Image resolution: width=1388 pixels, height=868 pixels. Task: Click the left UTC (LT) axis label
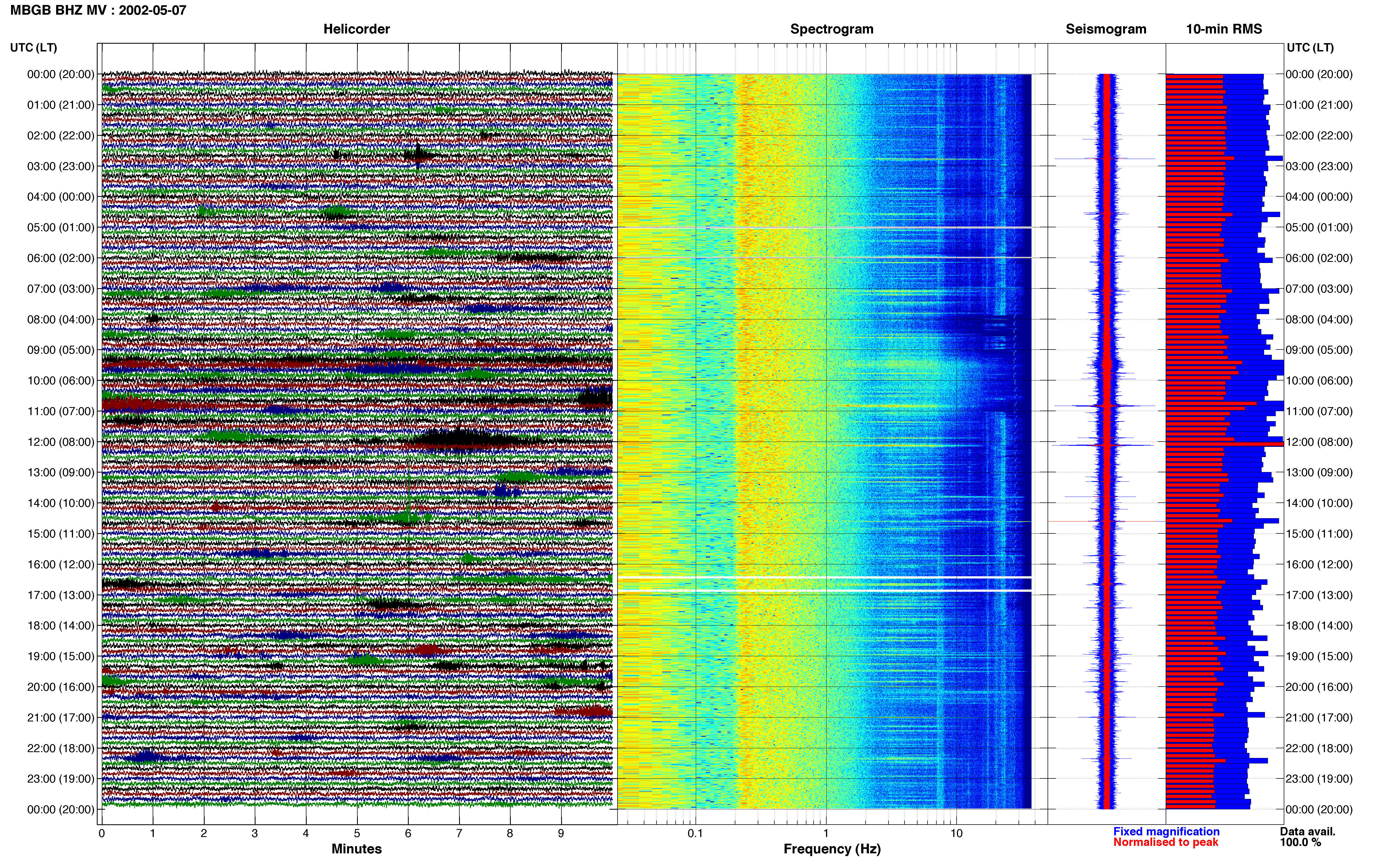(33, 48)
